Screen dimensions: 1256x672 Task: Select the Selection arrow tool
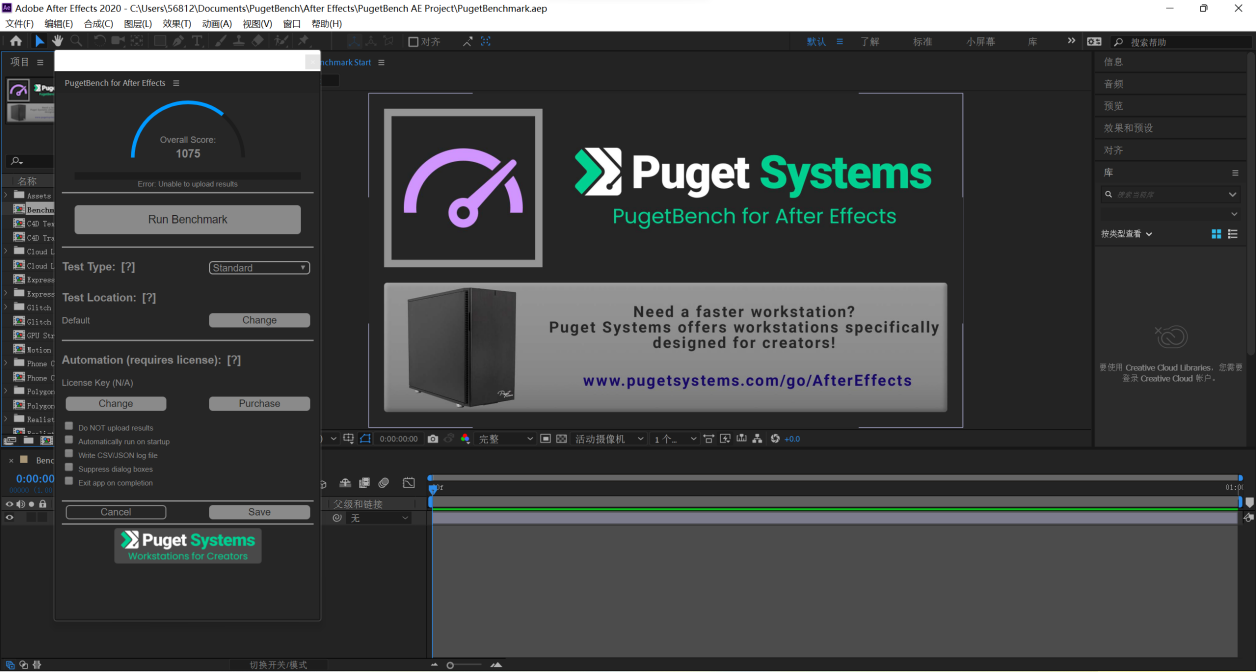tap(39, 41)
